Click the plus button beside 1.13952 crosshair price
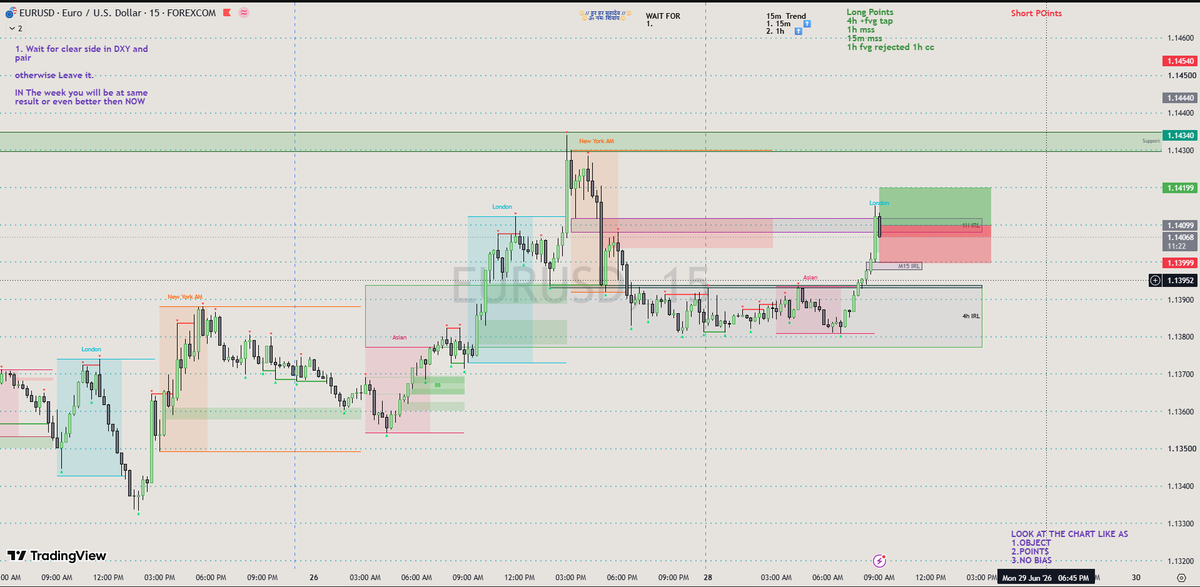The width and height of the screenshot is (1200, 587). pyautogui.click(x=1155, y=280)
